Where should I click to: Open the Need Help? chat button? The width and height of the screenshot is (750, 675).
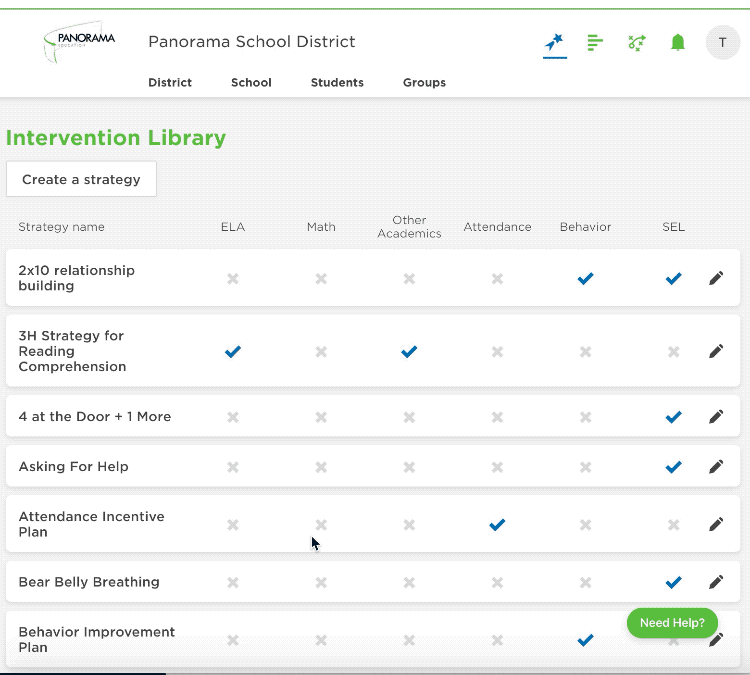[672, 623]
